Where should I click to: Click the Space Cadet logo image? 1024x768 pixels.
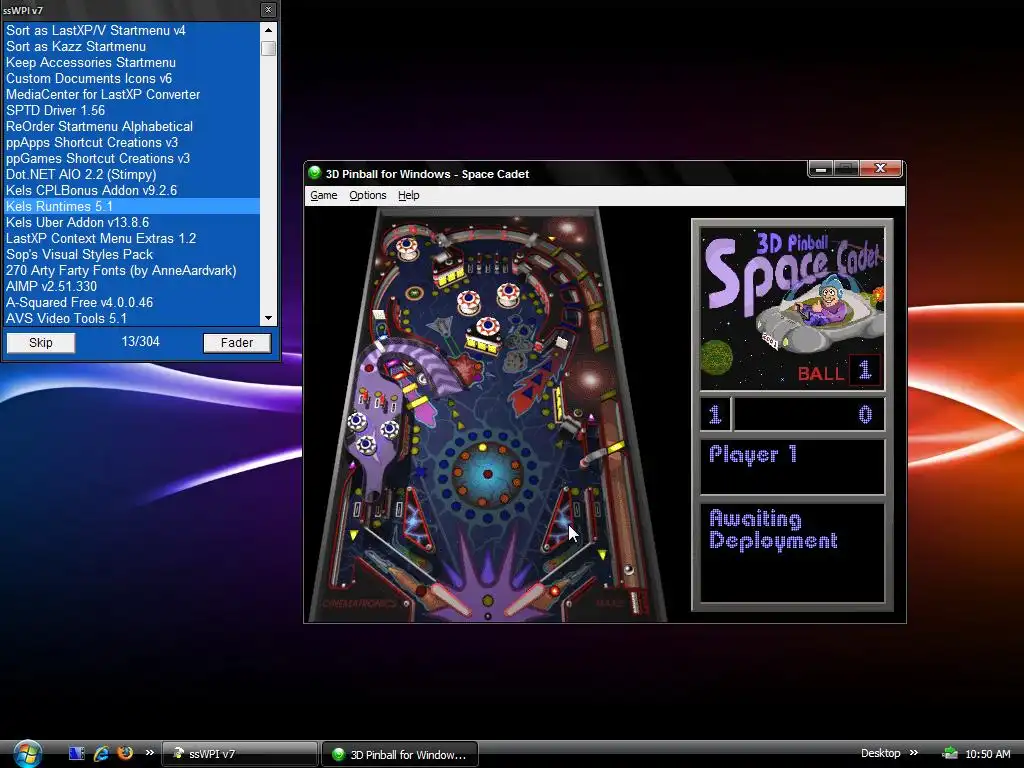click(792, 308)
